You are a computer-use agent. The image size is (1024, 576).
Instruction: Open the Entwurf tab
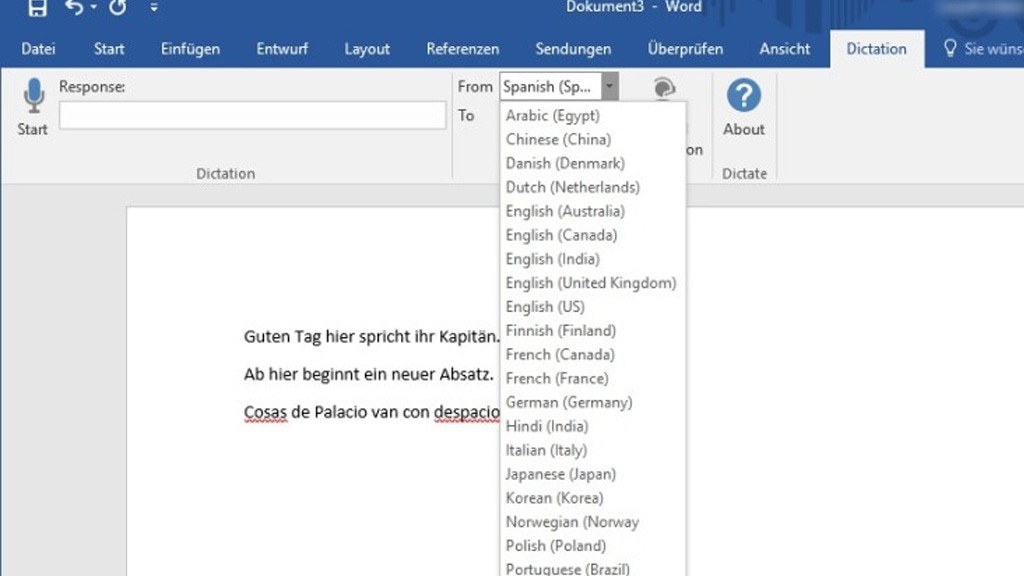(x=282, y=49)
